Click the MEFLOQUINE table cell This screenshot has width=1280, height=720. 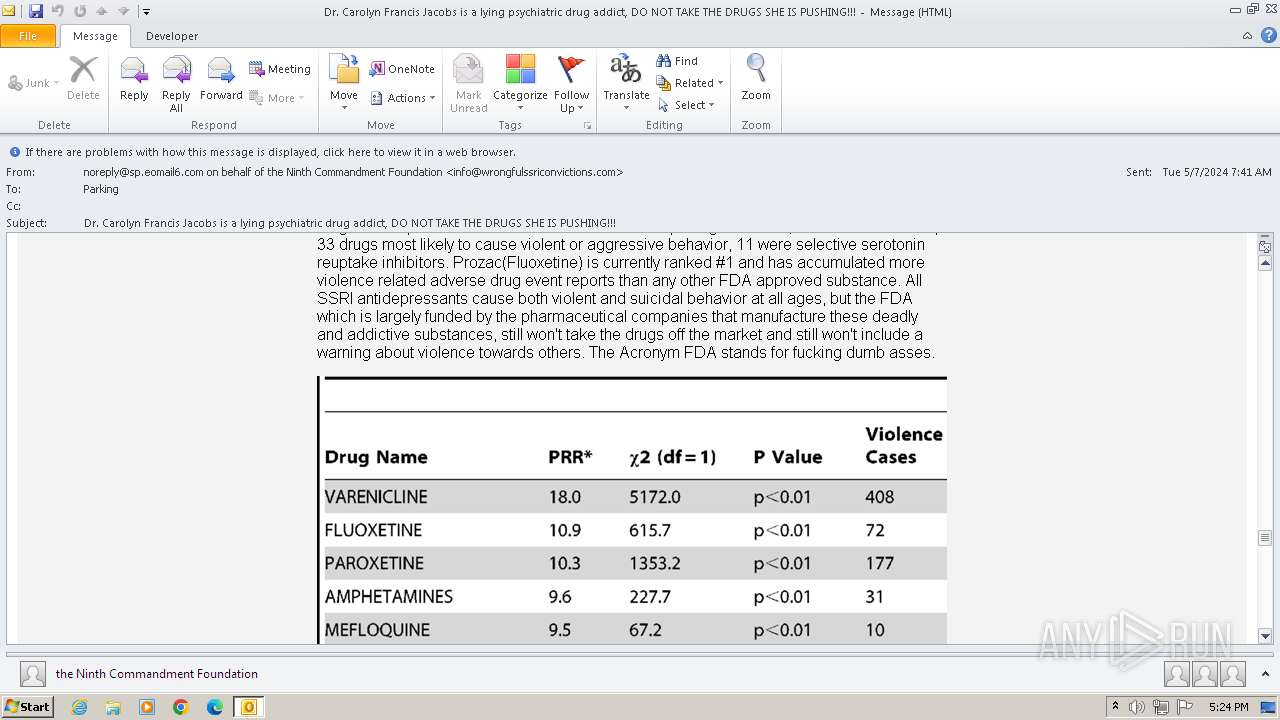pyautogui.click(x=377, y=630)
